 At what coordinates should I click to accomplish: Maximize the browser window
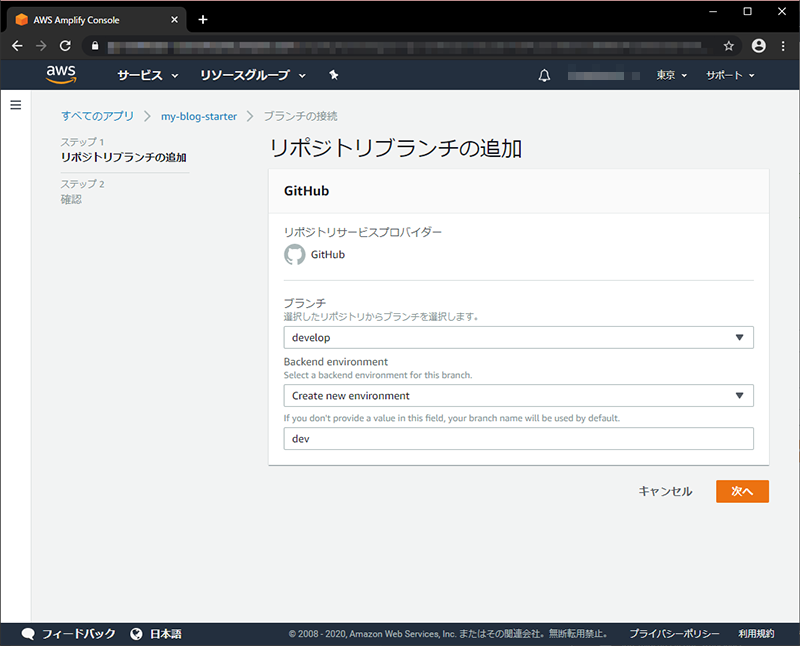[747, 11]
